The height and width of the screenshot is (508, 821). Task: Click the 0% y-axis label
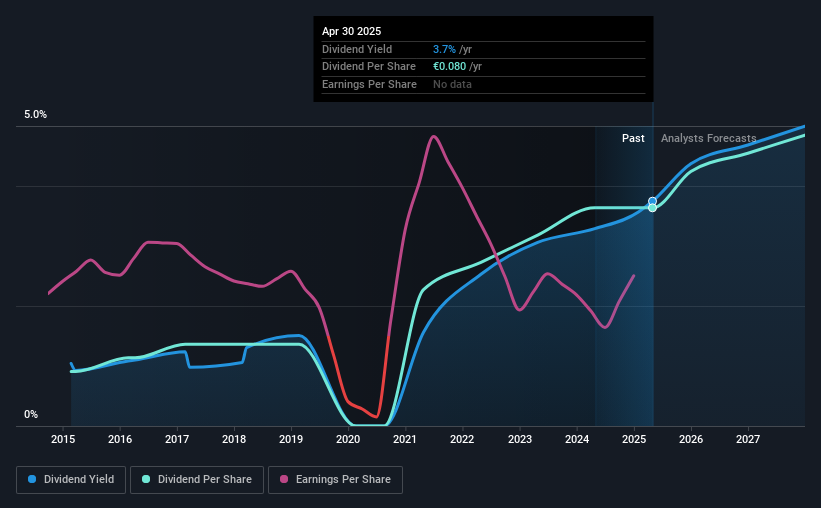[31, 414]
